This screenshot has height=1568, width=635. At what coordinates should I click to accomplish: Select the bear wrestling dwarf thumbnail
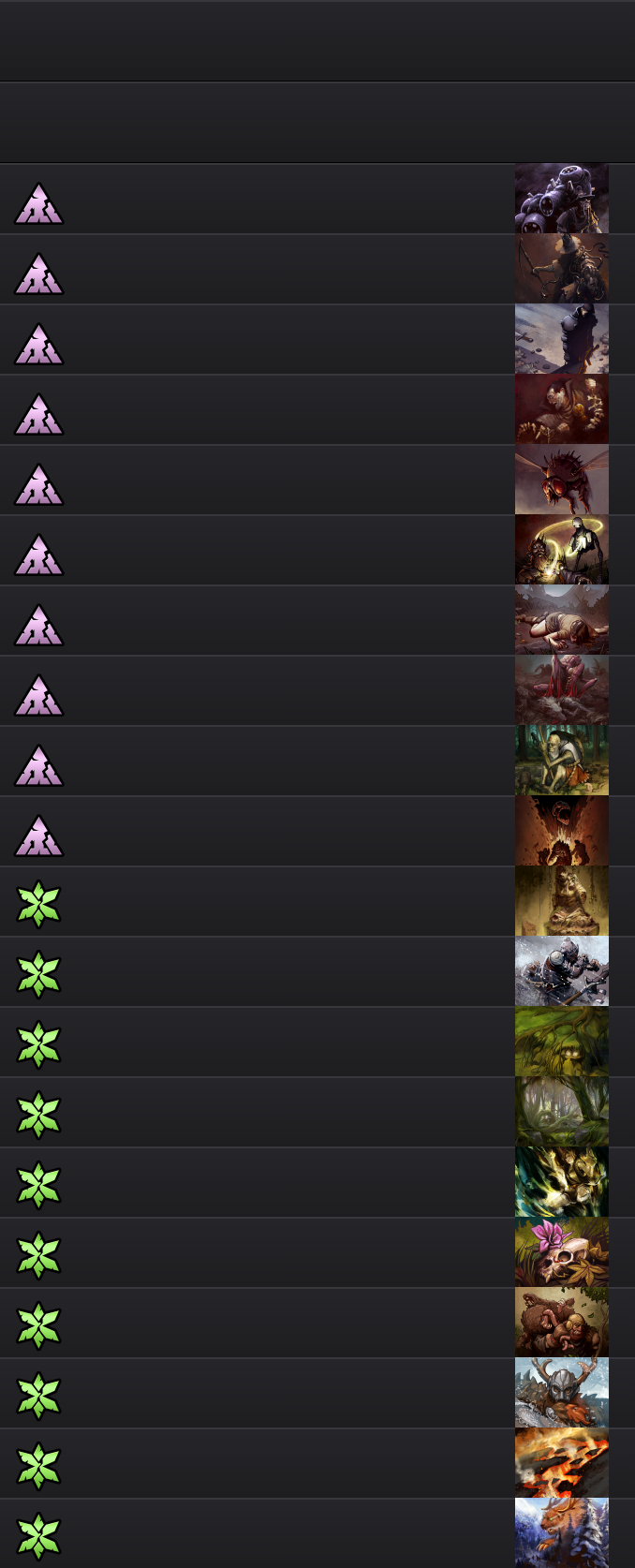coord(562,1323)
